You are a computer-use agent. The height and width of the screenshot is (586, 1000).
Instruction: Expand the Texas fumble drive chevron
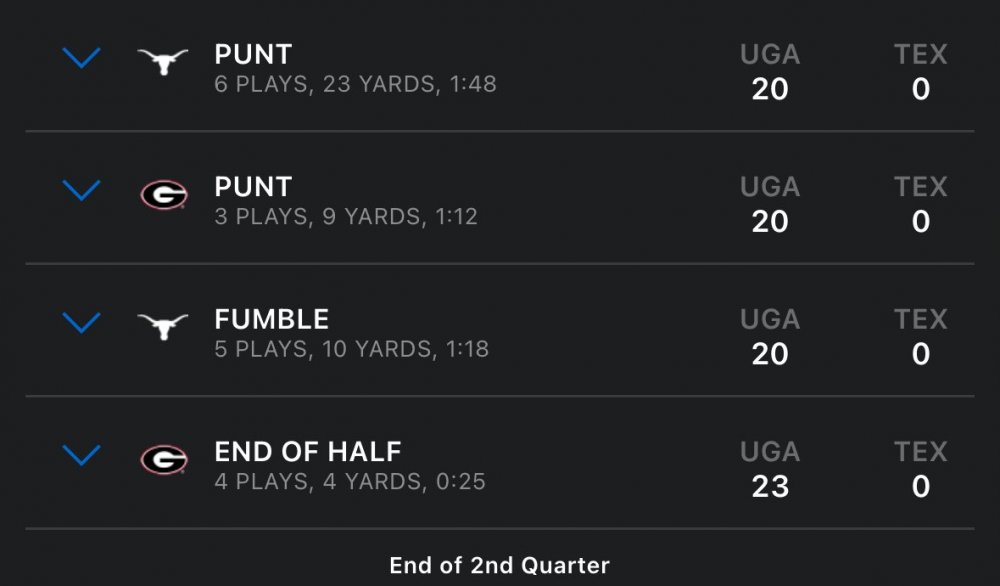(81, 322)
